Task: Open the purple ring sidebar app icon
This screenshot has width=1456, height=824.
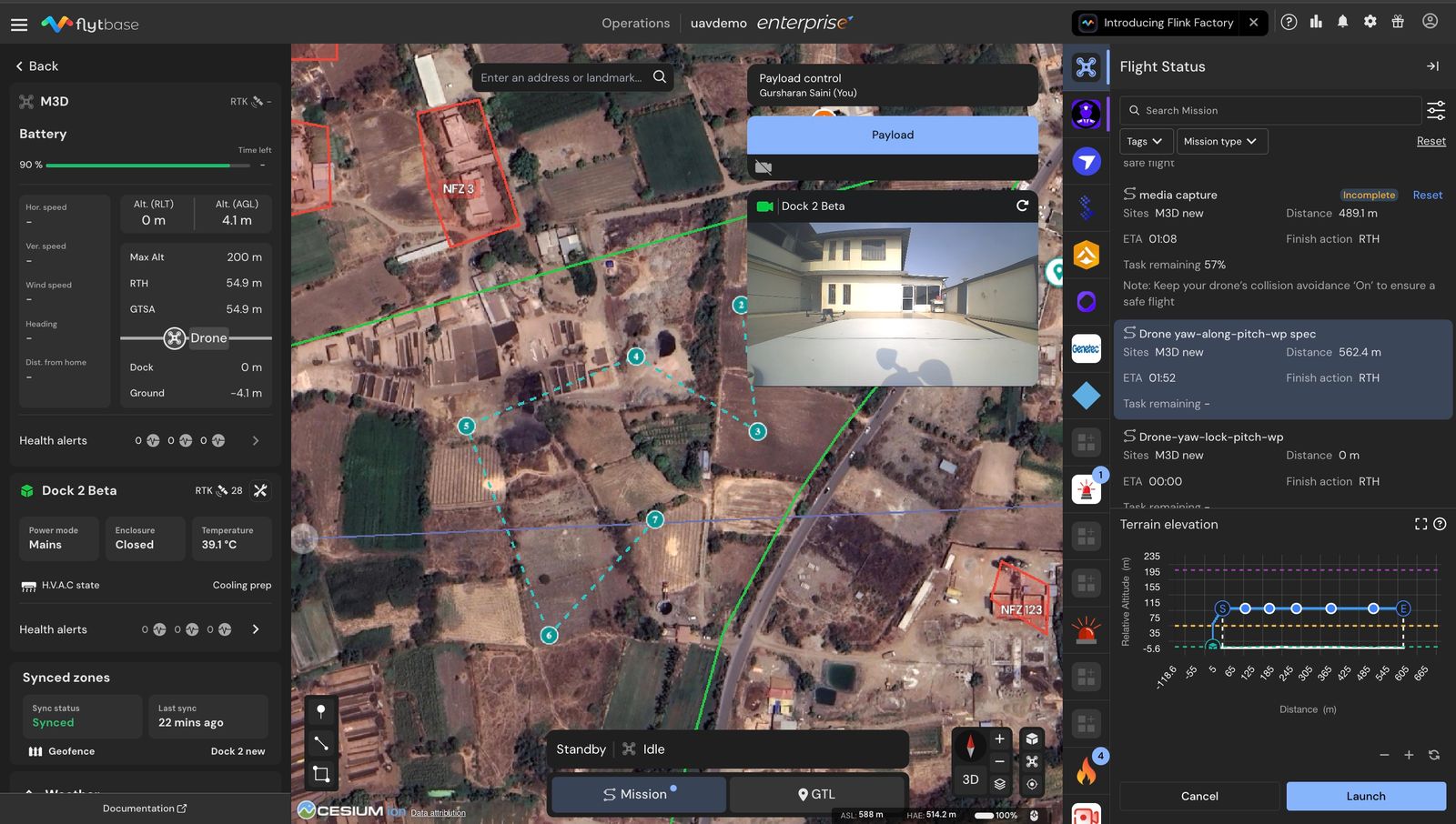Action: point(1087,302)
